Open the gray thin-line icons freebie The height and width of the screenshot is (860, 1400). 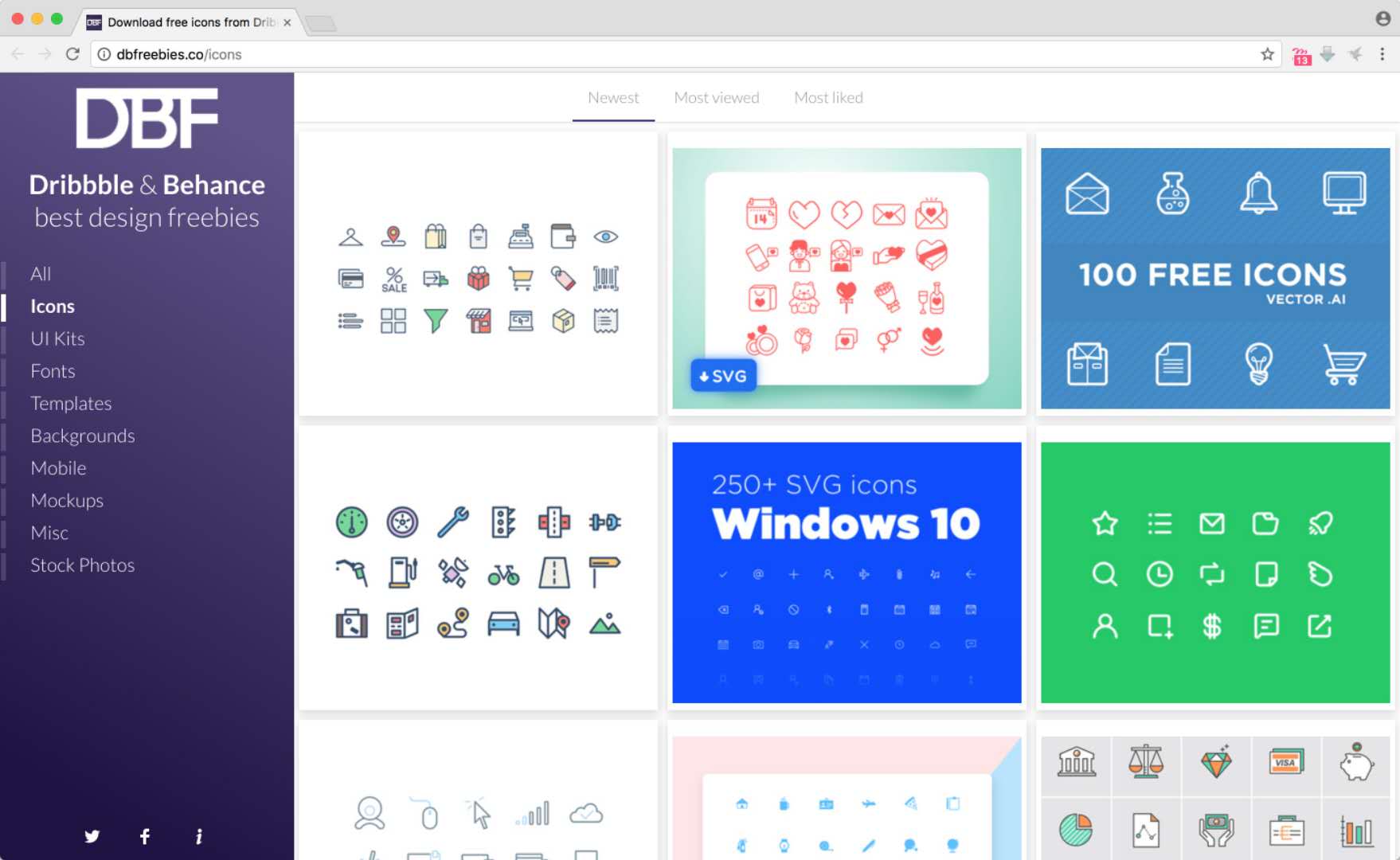click(478, 791)
